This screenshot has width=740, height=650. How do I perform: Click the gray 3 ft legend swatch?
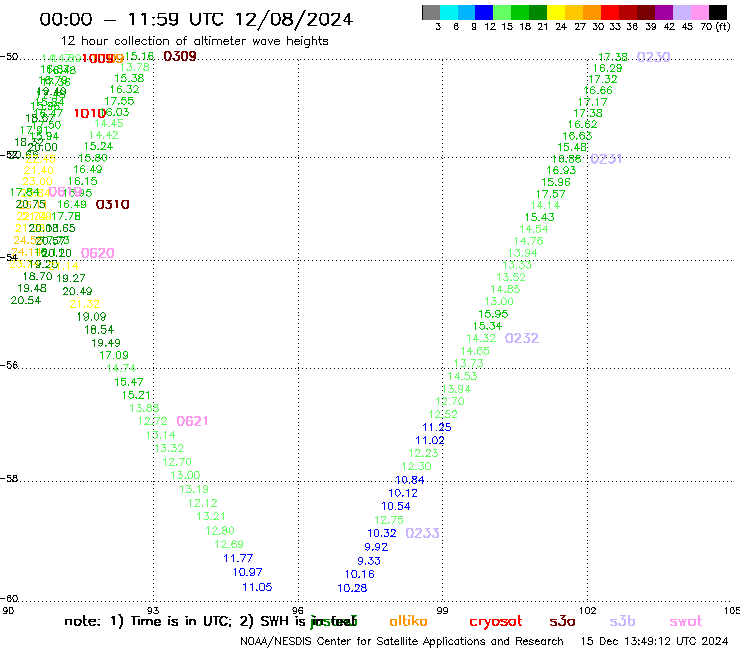coord(431,12)
